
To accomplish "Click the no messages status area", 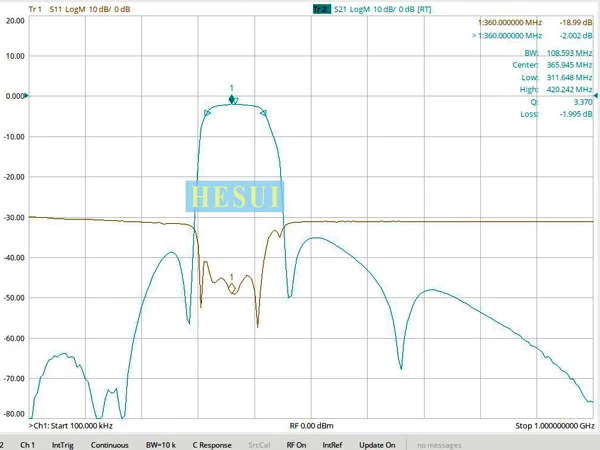I will pos(439,445).
